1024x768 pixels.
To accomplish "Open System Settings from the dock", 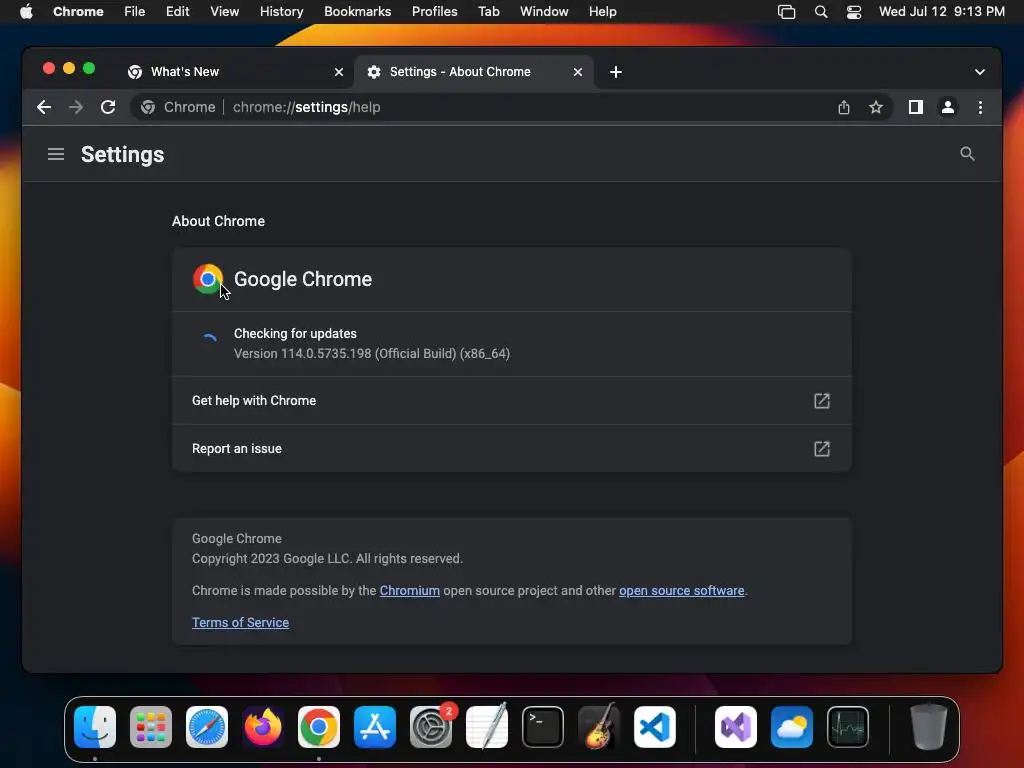I will point(431,727).
